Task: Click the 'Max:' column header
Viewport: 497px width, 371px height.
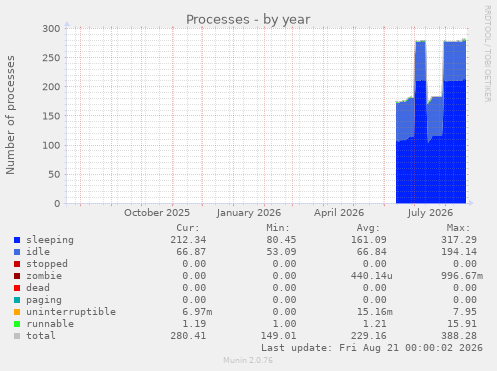Action: [x=459, y=228]
